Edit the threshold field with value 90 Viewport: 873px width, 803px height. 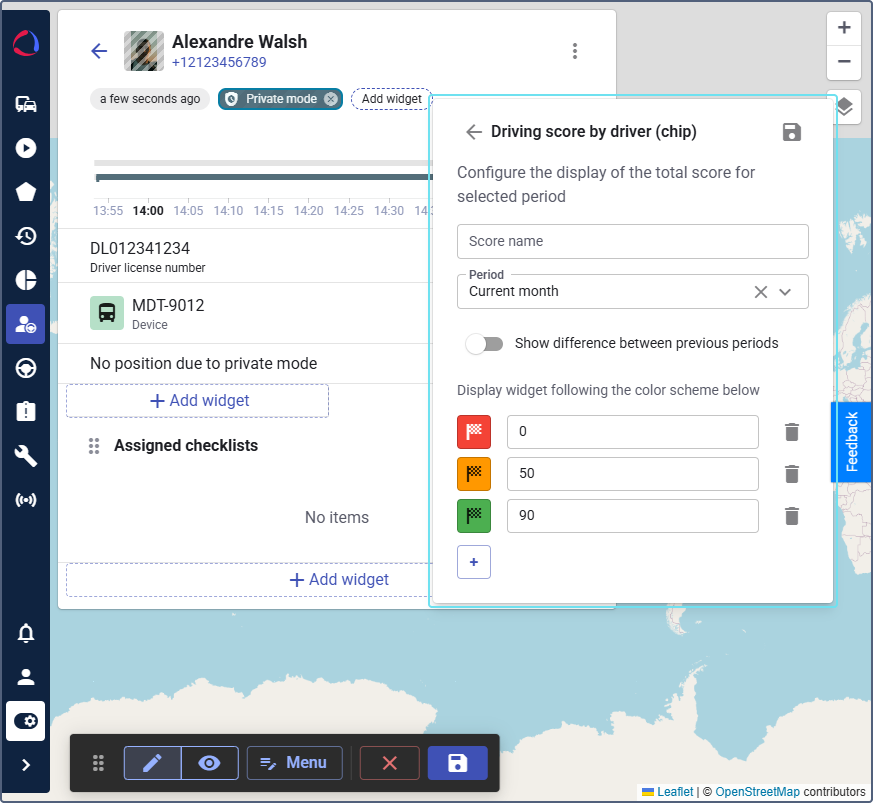coord(632,516)
